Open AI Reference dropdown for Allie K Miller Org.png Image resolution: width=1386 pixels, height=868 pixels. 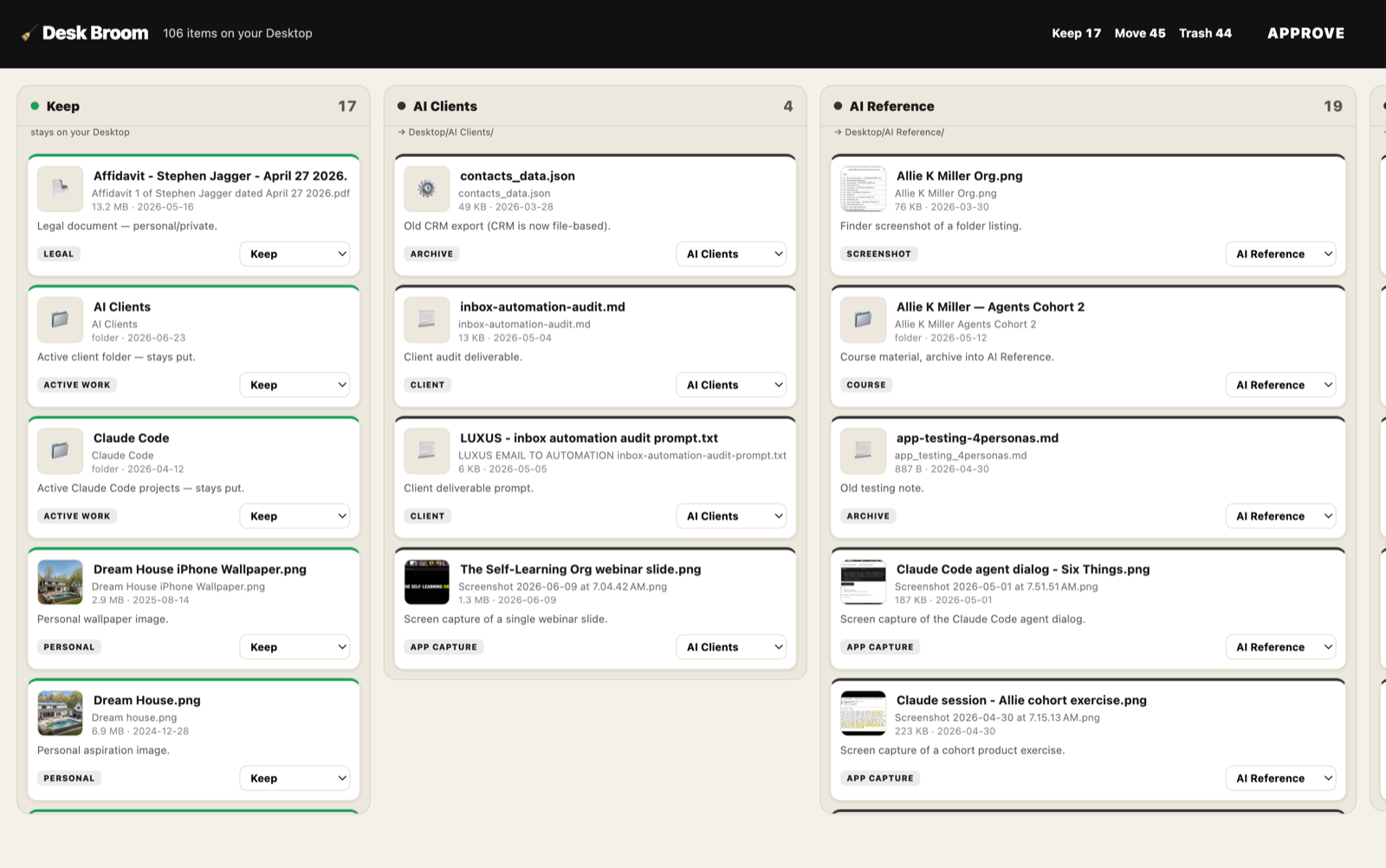click(1280, 254)
